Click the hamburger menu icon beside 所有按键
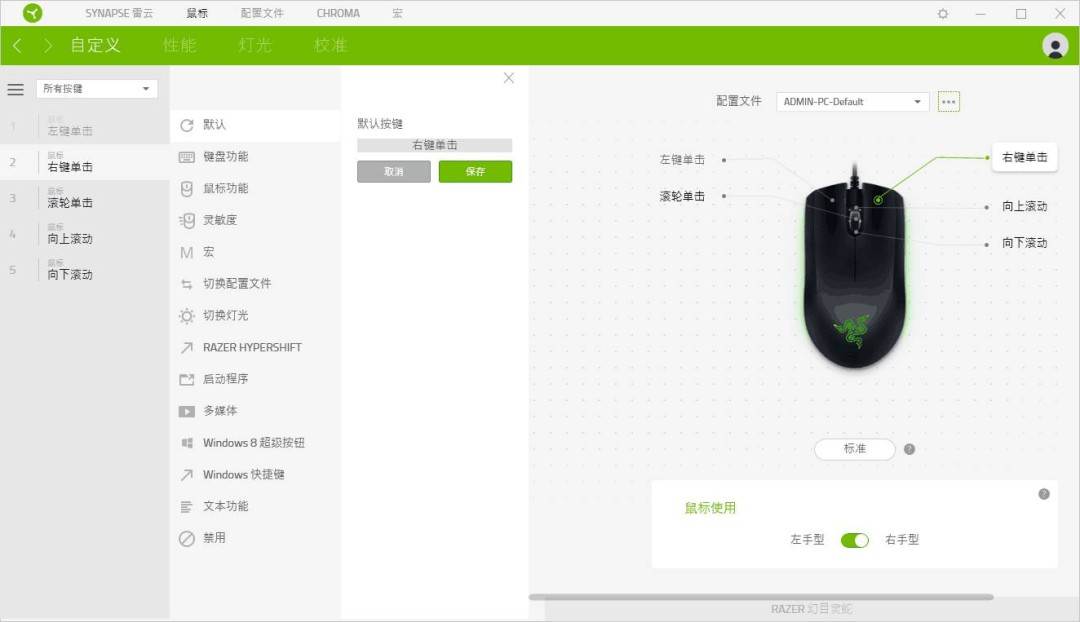The image size is (1080, 622). pos(16,89)
